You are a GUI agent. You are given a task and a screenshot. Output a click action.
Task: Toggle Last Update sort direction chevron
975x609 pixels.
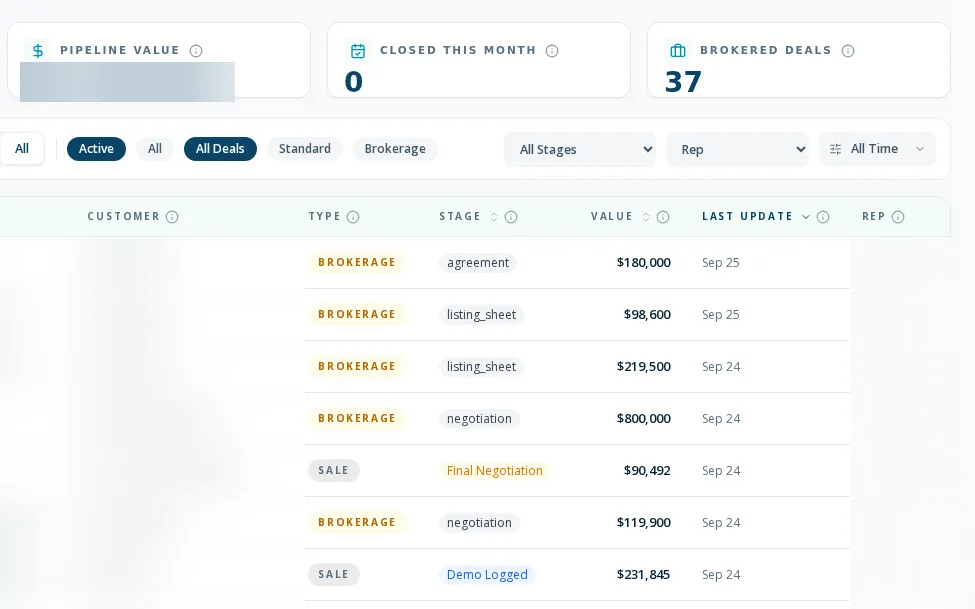click(x=806, y=216)
